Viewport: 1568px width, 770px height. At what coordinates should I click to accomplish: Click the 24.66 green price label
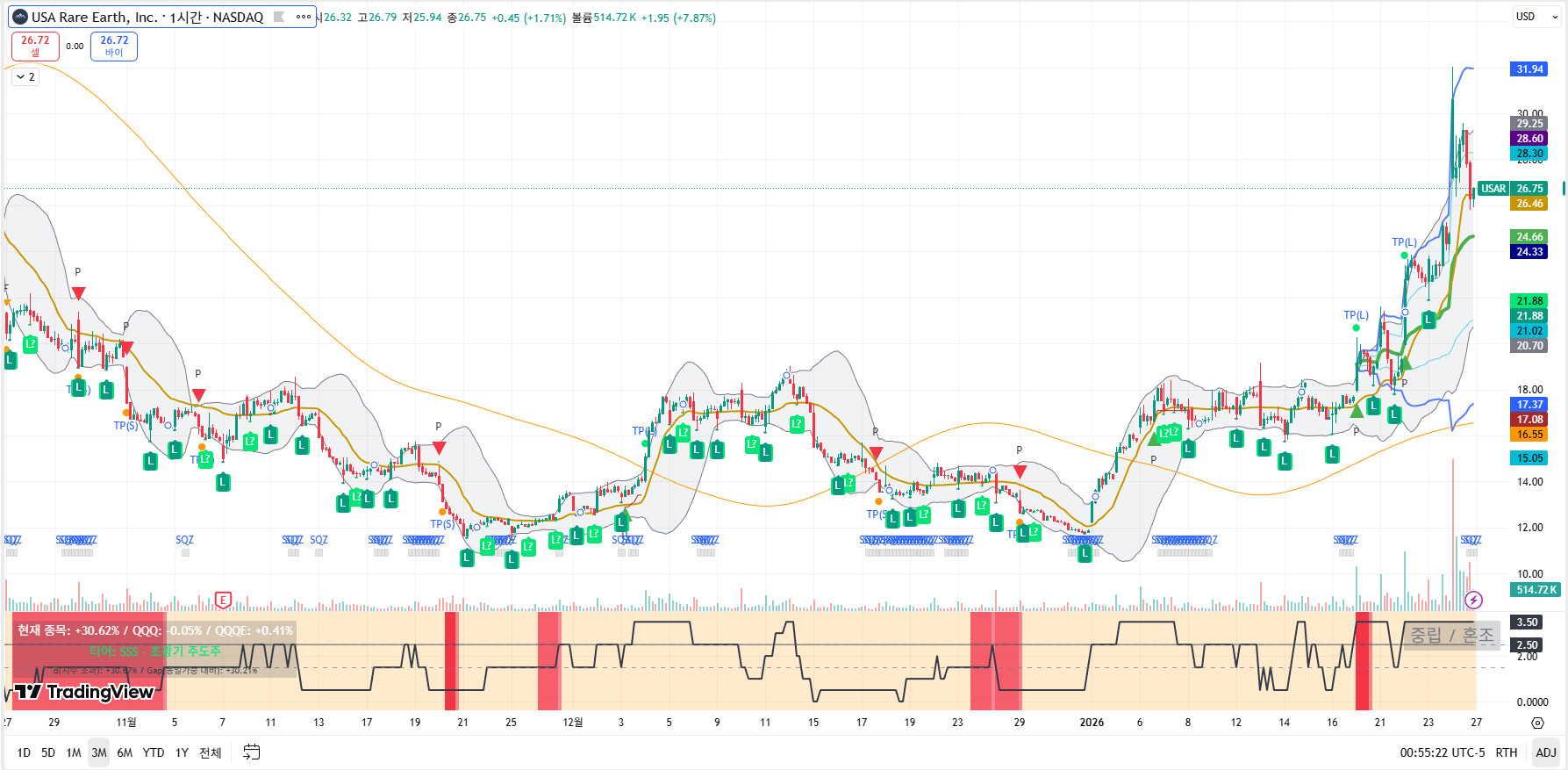coord(1529,237)
